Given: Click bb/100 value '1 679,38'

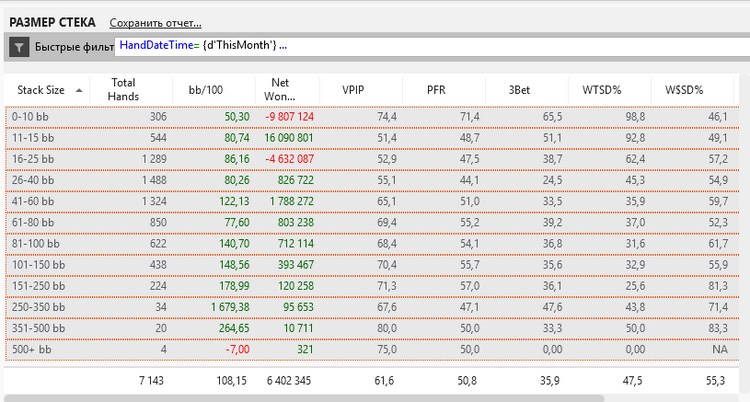Looking at the screenshot, I should coord(230,307).
